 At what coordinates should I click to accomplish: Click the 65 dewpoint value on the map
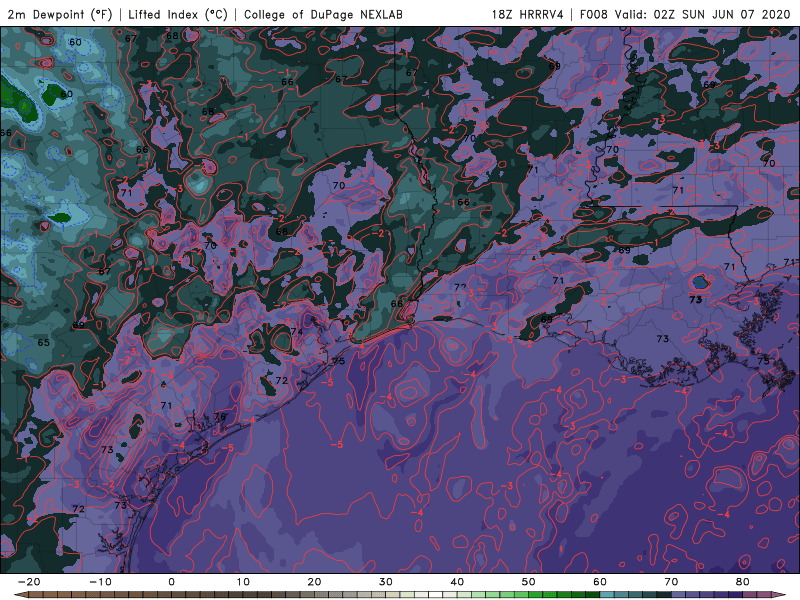tap(44, 342)
